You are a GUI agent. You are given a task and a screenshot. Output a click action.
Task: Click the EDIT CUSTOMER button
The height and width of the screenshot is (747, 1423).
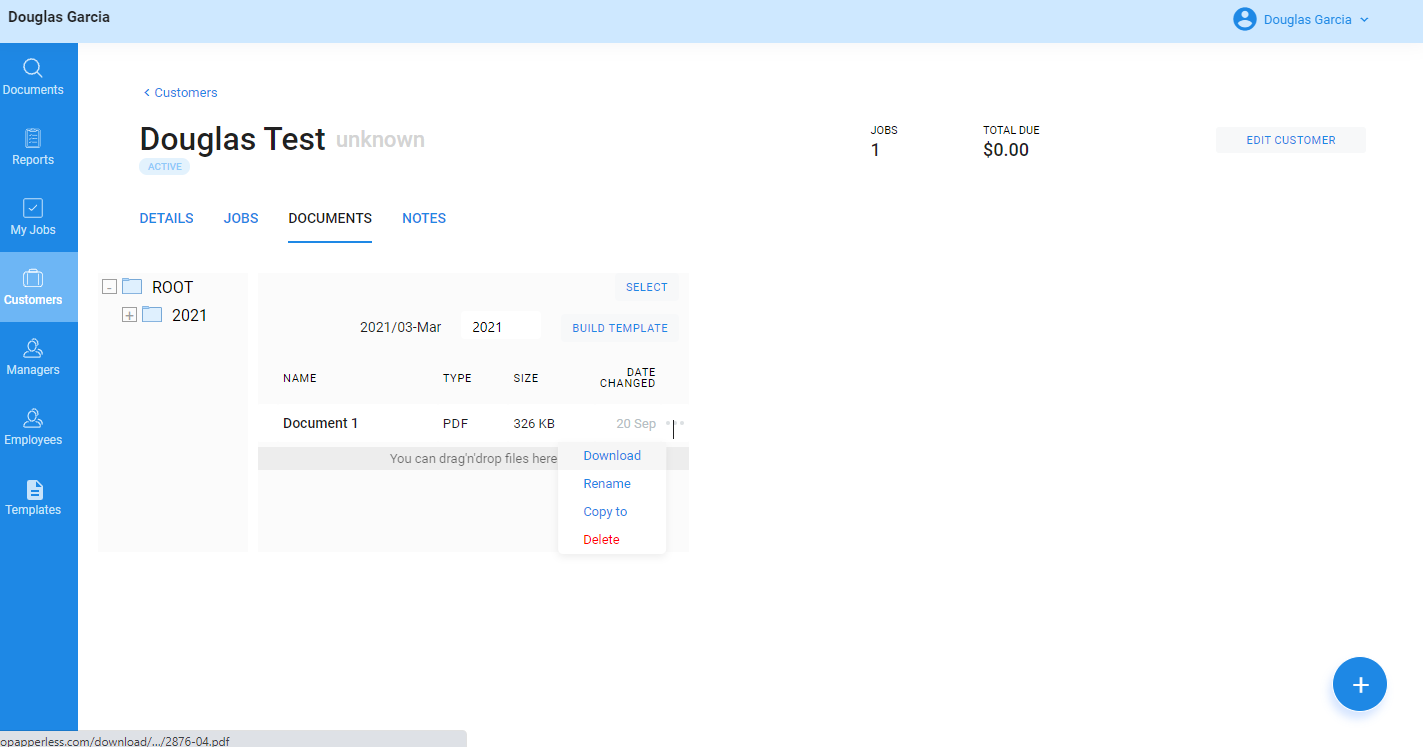[1290, 139]
